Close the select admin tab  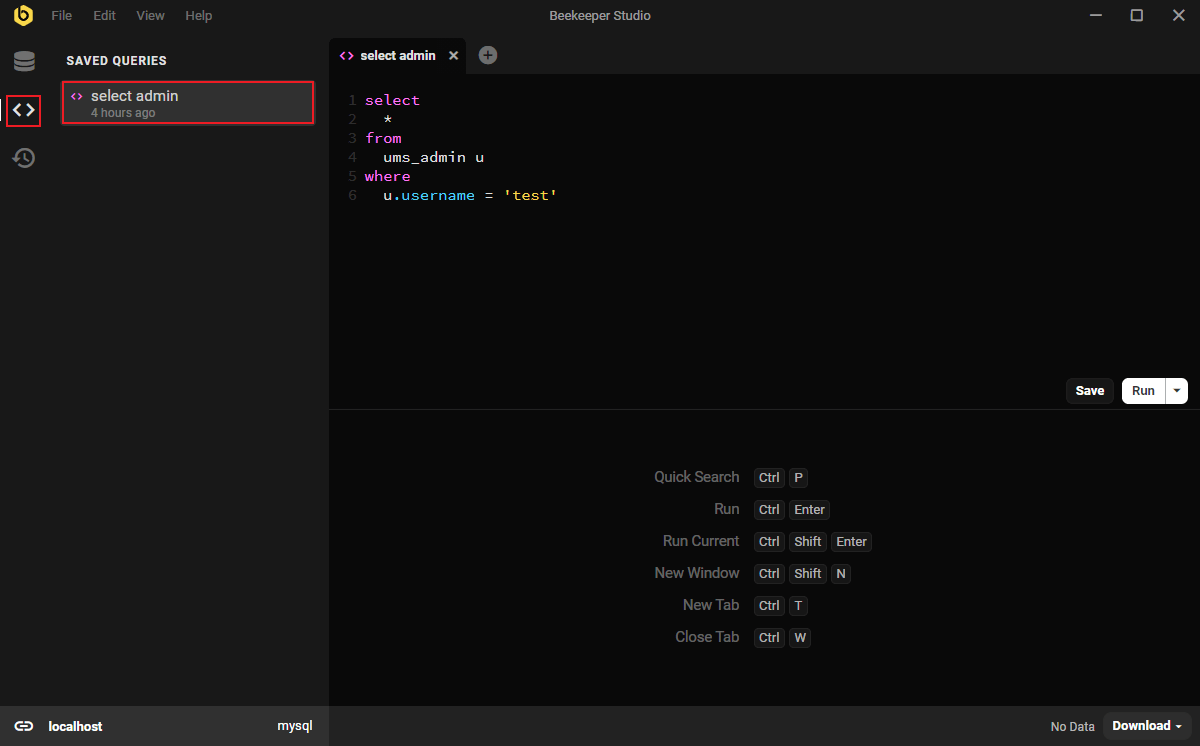[x=453, y=56]
